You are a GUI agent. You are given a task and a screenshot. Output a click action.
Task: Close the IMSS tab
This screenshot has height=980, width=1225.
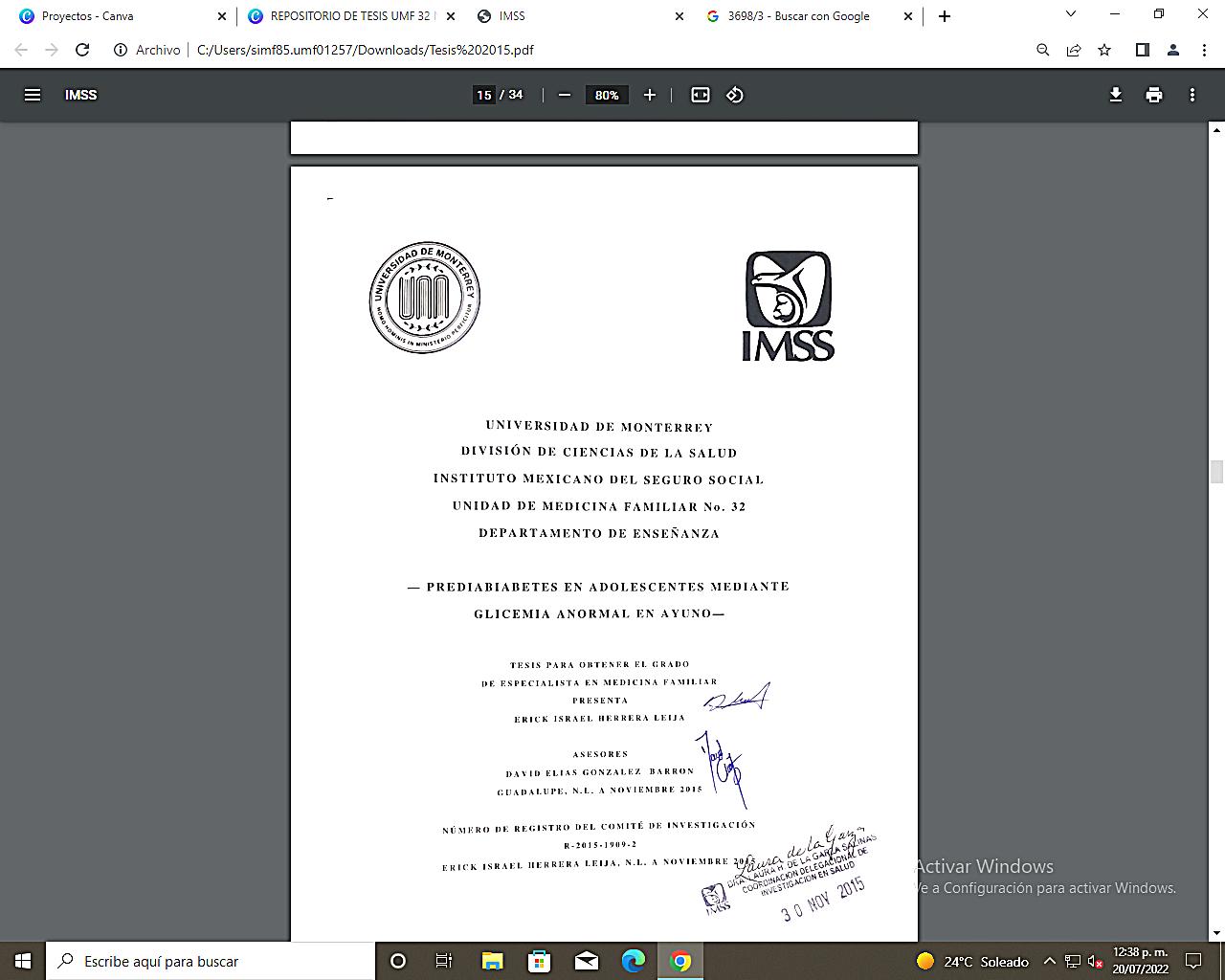point(679,16)
